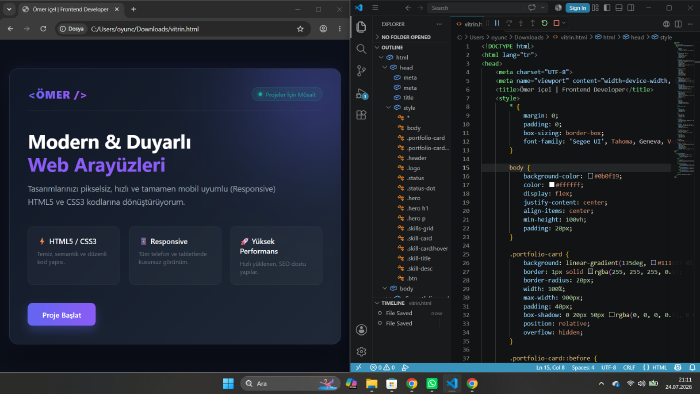Open Source Control in the activity bar

(362, 71)
